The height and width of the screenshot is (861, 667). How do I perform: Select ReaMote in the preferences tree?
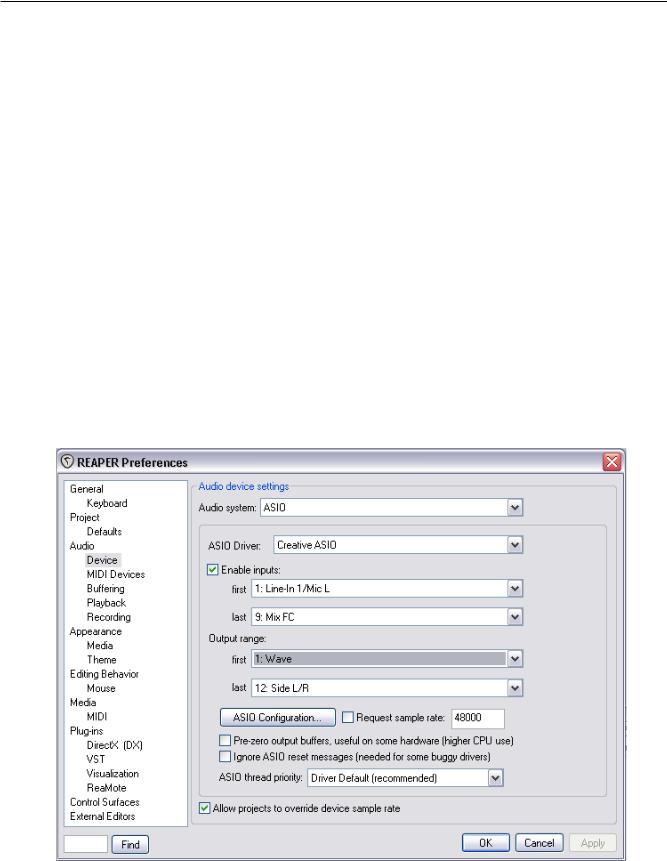[106, 788]
